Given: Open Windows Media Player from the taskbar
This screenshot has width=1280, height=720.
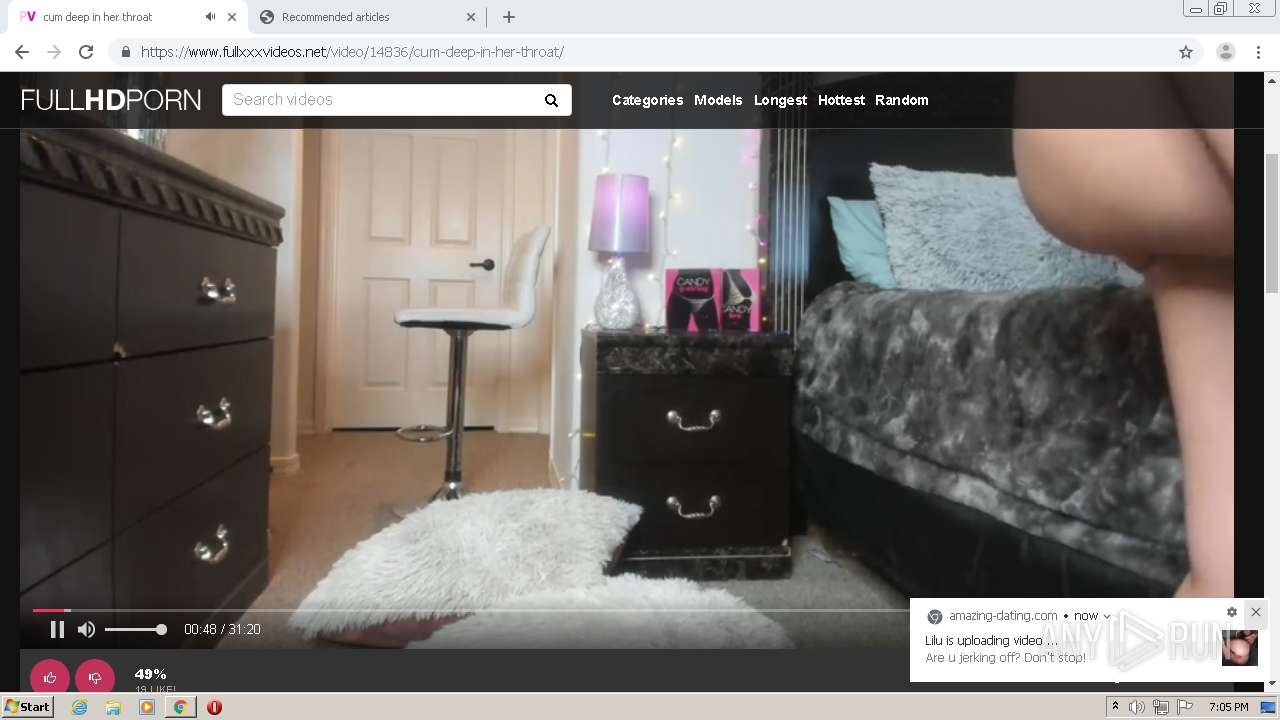Looking at the screenshot, I should [147, 707].
